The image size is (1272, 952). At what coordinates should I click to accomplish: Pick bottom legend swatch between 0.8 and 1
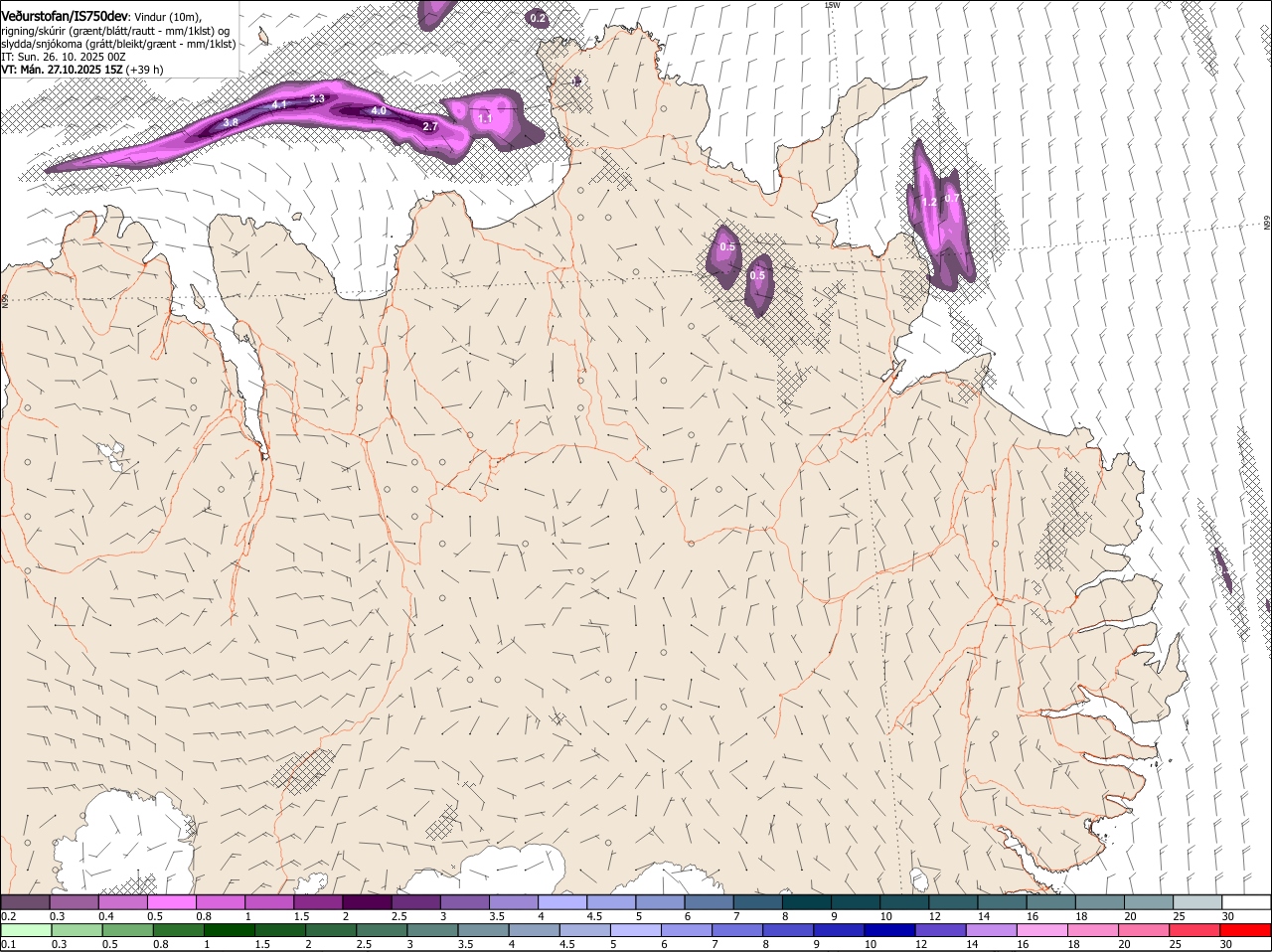pyautogui.click(x=181, y=930)
